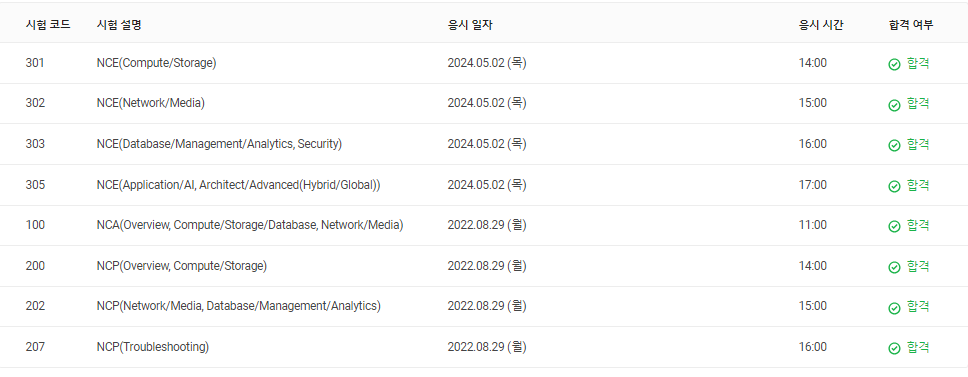Click the 17:00 time in row 305
Screen dimensions: 968x377
pyautogui.click(x=812, y=185)
